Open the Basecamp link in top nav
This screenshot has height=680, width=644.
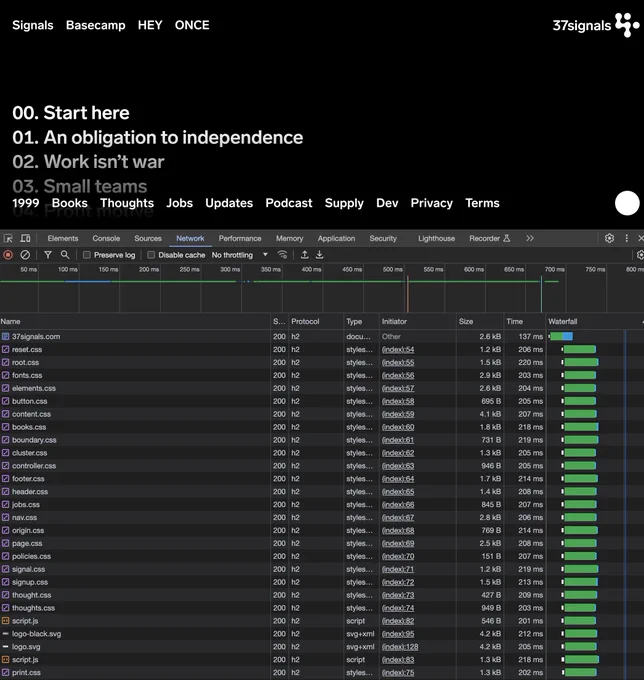click(x=95, y=25)
